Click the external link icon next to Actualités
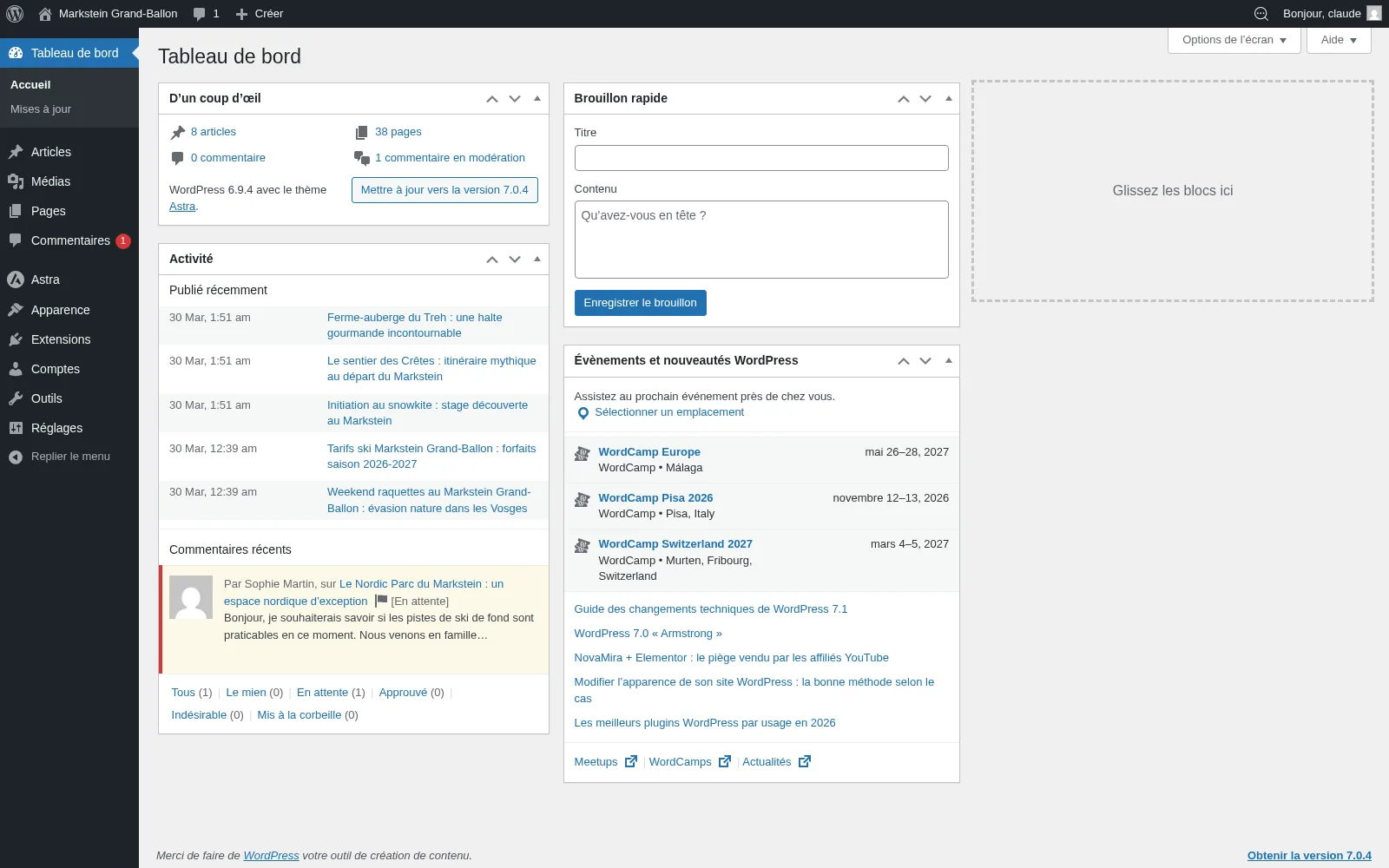 coord(805,761)
